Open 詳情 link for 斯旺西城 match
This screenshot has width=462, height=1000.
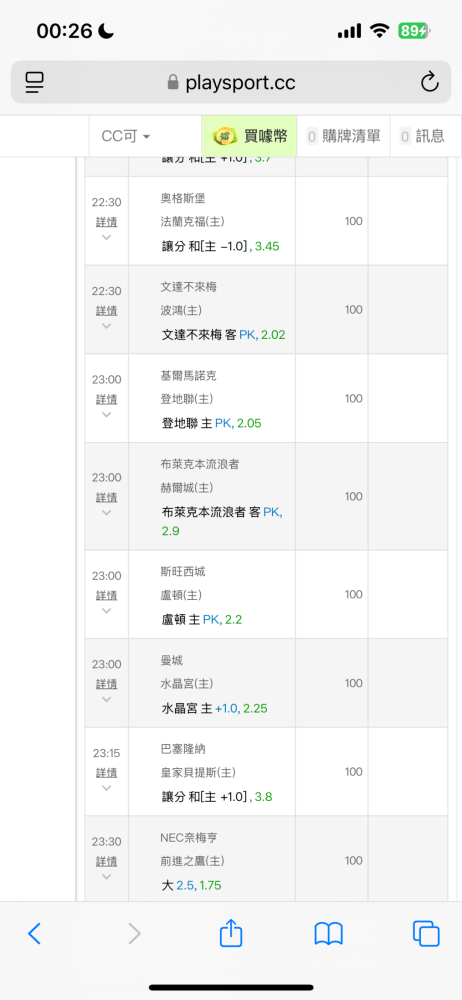pyautogui.click(x=107, y=595)
